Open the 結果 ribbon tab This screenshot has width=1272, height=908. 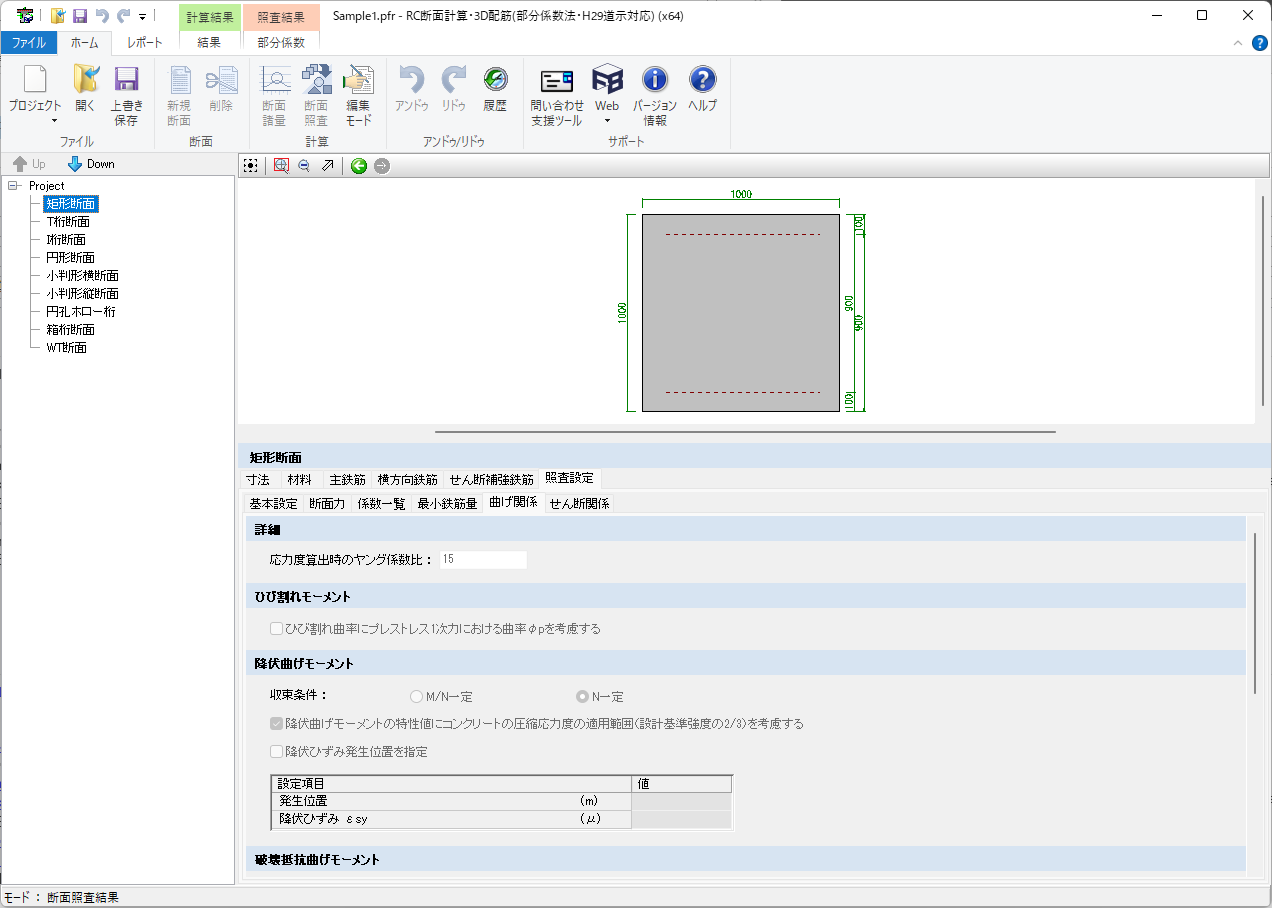point(210,43)
